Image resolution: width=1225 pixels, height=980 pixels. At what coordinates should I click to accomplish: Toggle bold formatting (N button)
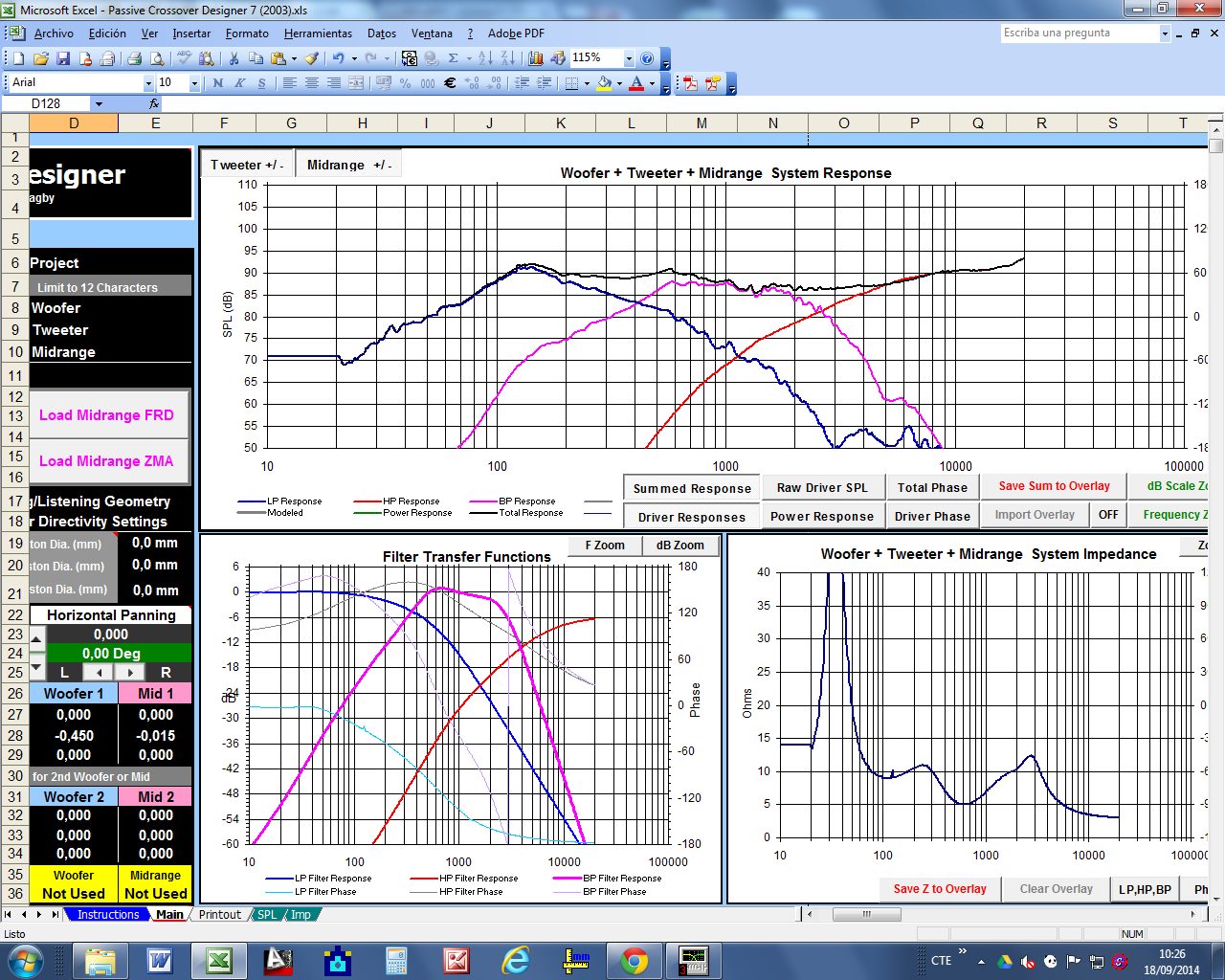pyautogui.click(x=218, y=83)
